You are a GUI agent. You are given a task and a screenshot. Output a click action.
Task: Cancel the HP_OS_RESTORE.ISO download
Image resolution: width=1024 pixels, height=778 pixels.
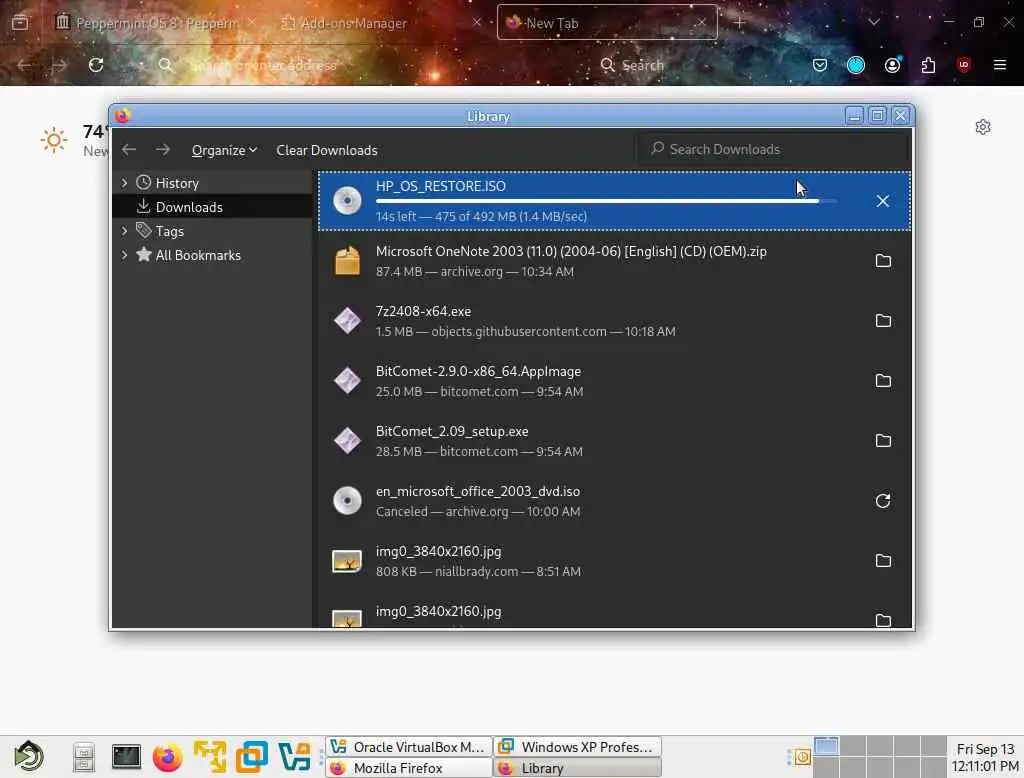(x=882, y=201)
